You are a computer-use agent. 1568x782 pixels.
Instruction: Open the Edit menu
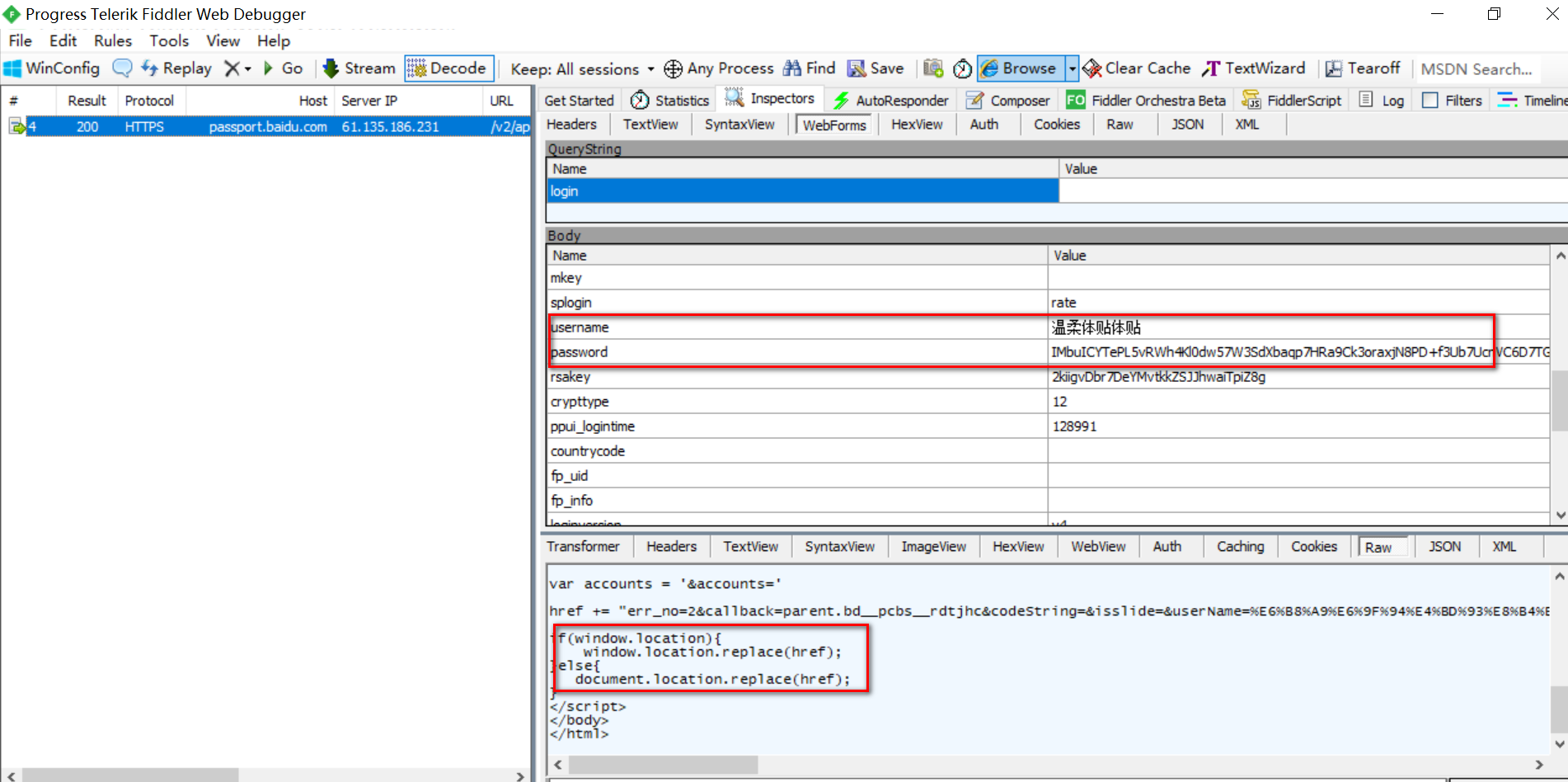[63, 40]
